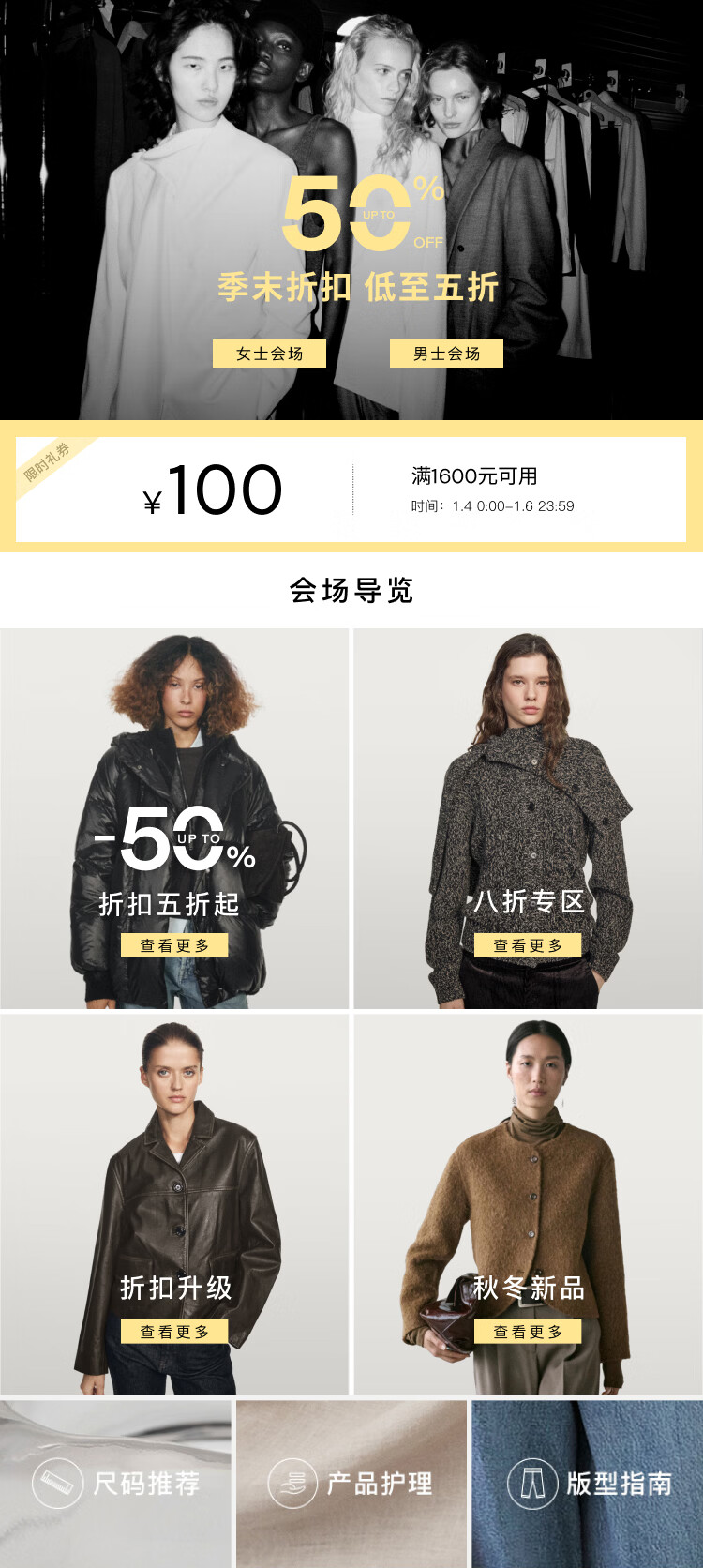The height and width of the screenshot is (1568, 703).
Task: Open the brown wool cardigan thumbnail
Action: tap(528, 1204)
